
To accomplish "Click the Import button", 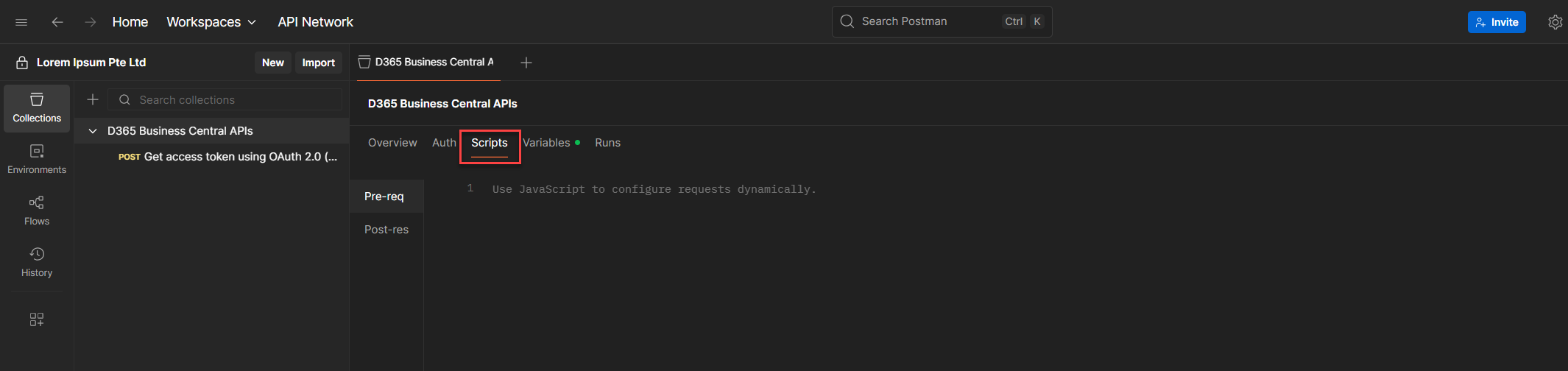I will [x=318, y=63].
